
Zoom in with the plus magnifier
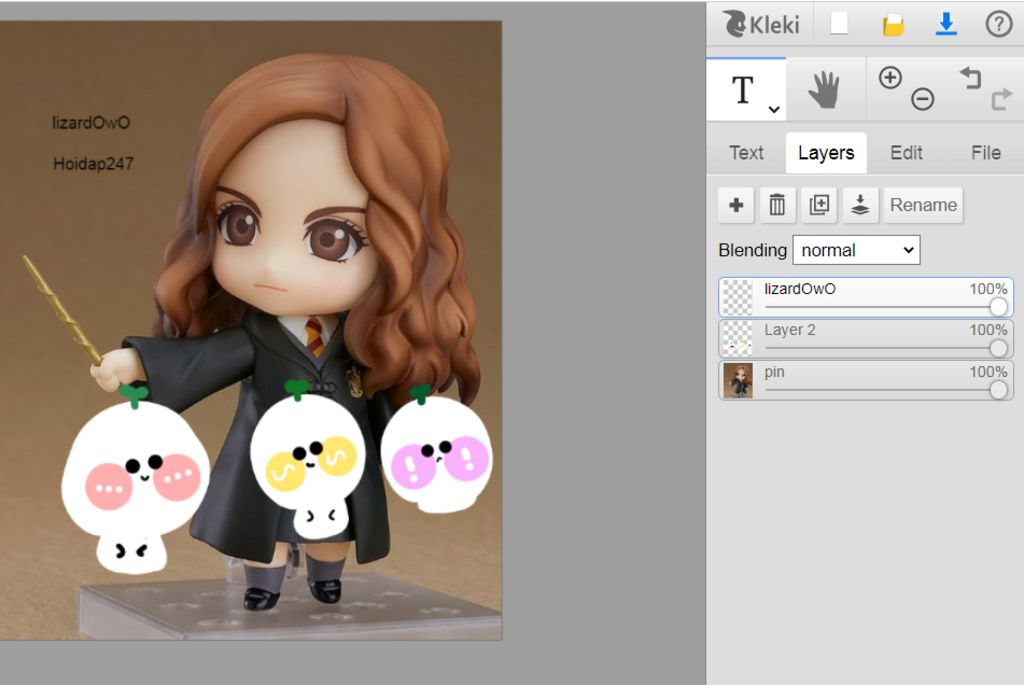890,78
